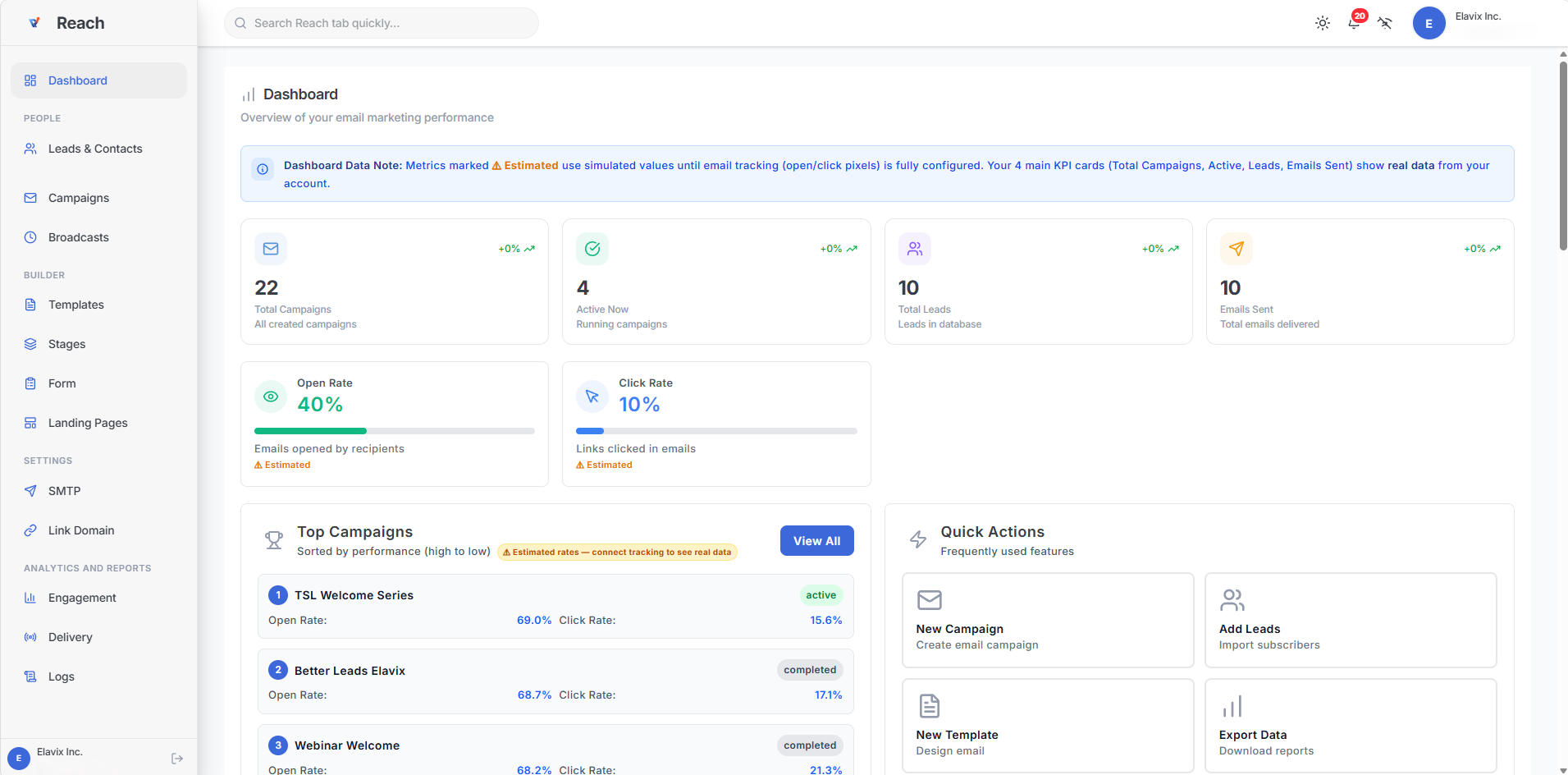
Task: Open the Better Leads Elavix campaign
Action: [x=555, y=681]
